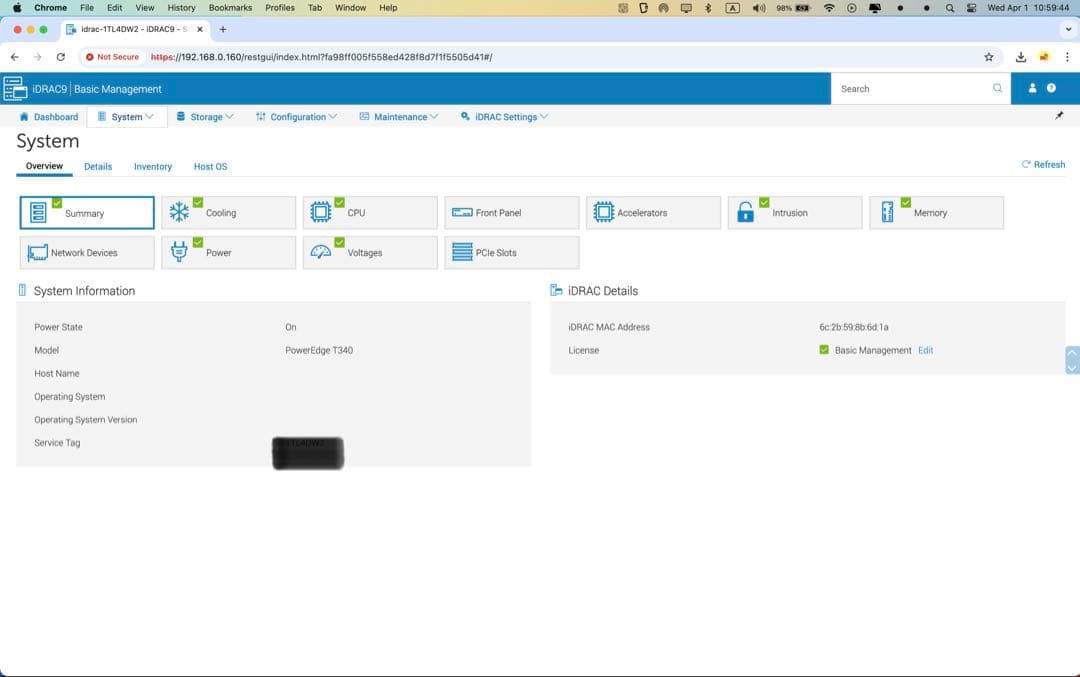
Task: Open the PCIe Slots tile
Action: (x=512, y=253)
